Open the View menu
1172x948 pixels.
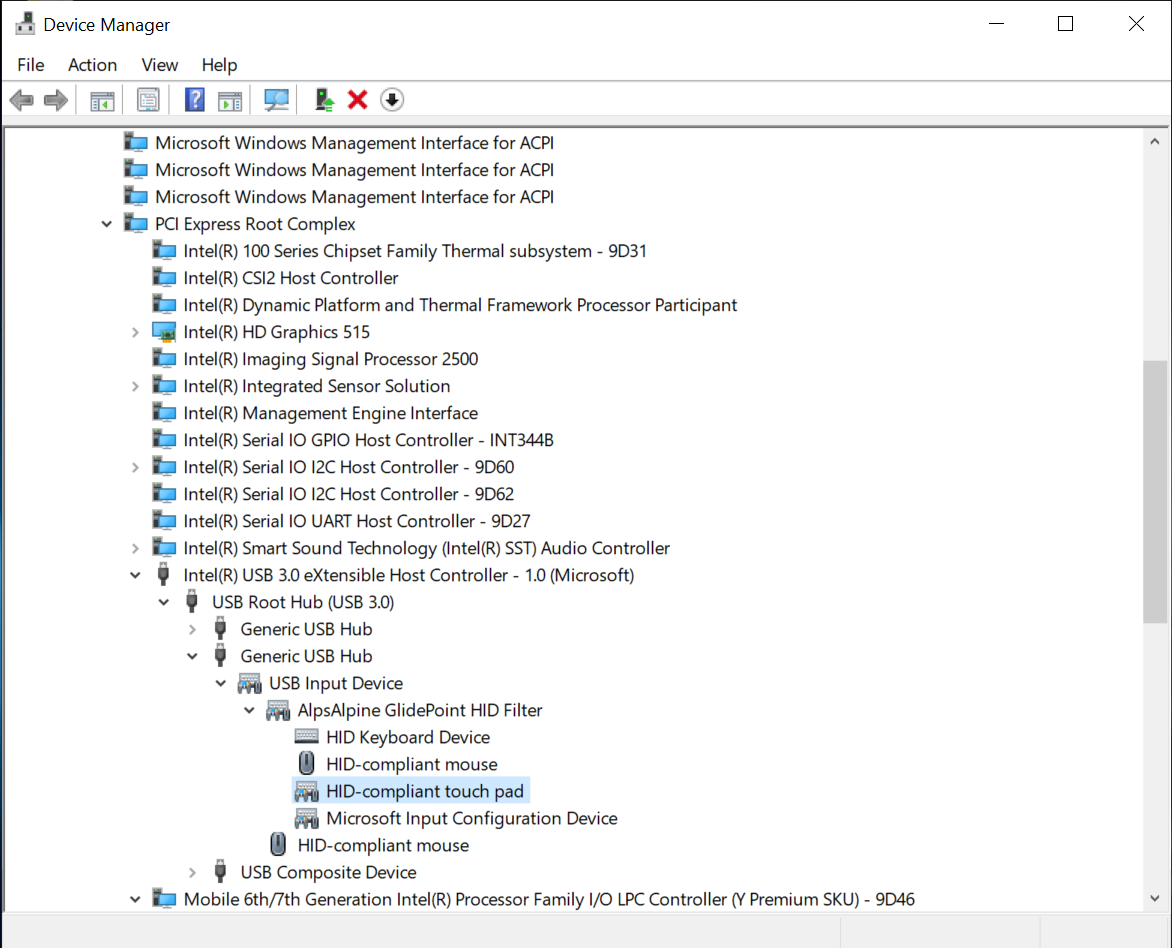click(159, 65)
